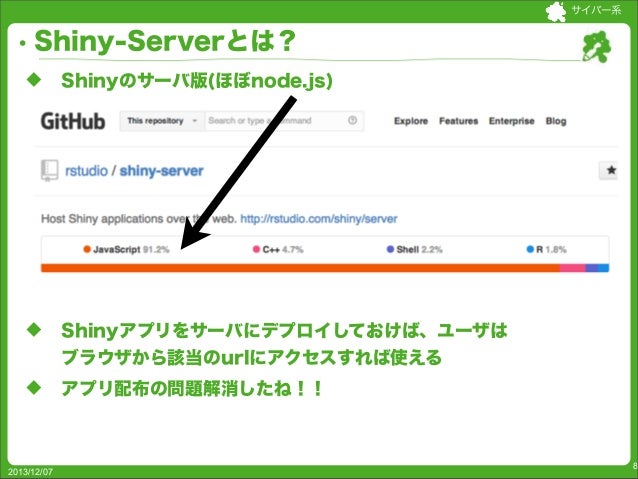Click the アプリ配布の問題解消したね bullet text

coord(192,389)
